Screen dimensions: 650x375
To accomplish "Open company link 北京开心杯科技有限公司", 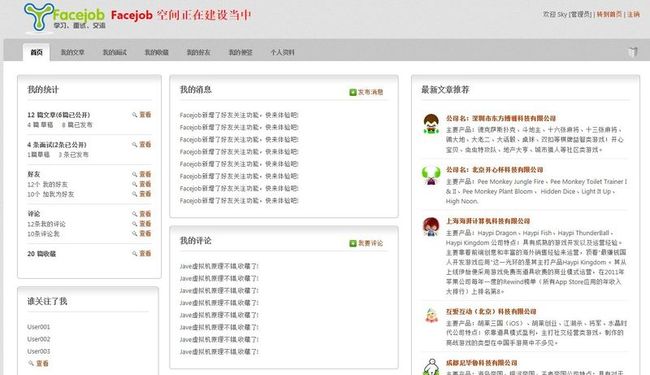I will (495, 169).
